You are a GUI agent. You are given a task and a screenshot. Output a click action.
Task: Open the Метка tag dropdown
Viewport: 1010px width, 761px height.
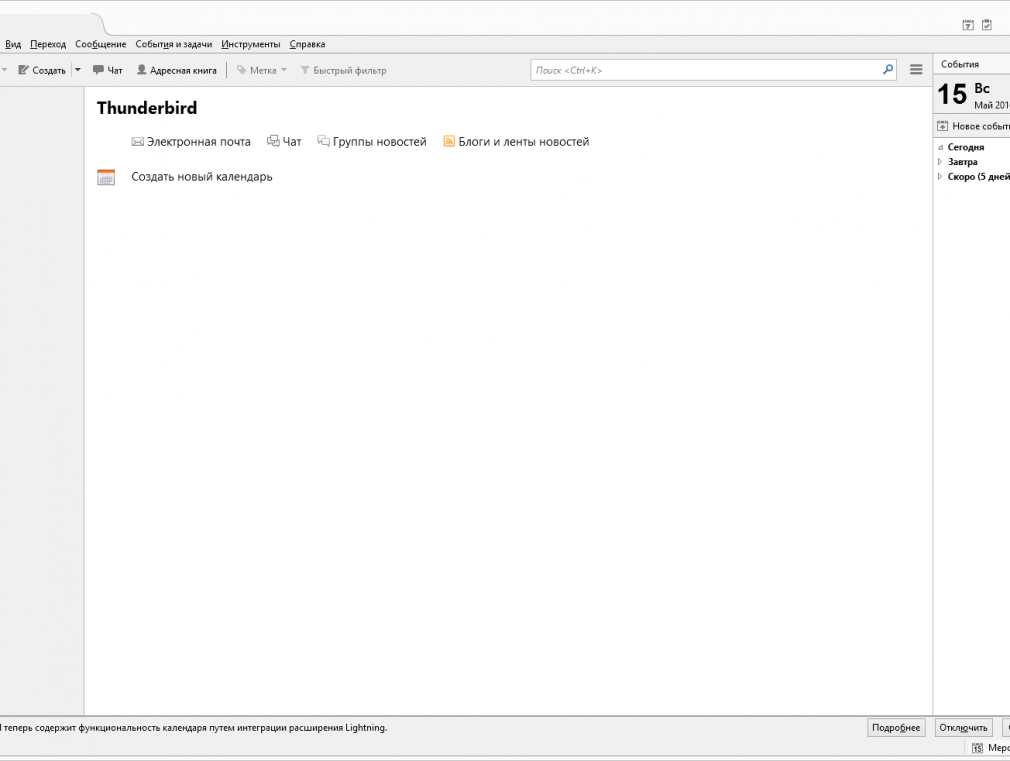(261, 70)
